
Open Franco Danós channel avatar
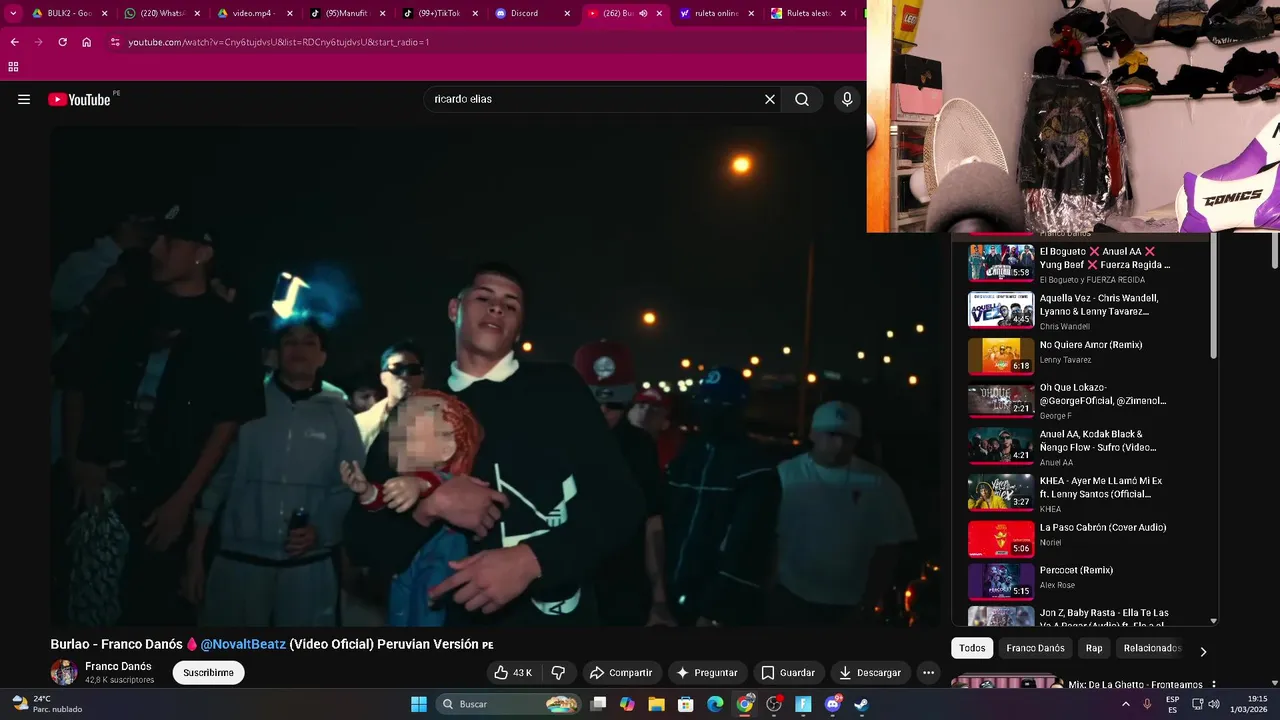pyautogui.click(x=64, y=672)
